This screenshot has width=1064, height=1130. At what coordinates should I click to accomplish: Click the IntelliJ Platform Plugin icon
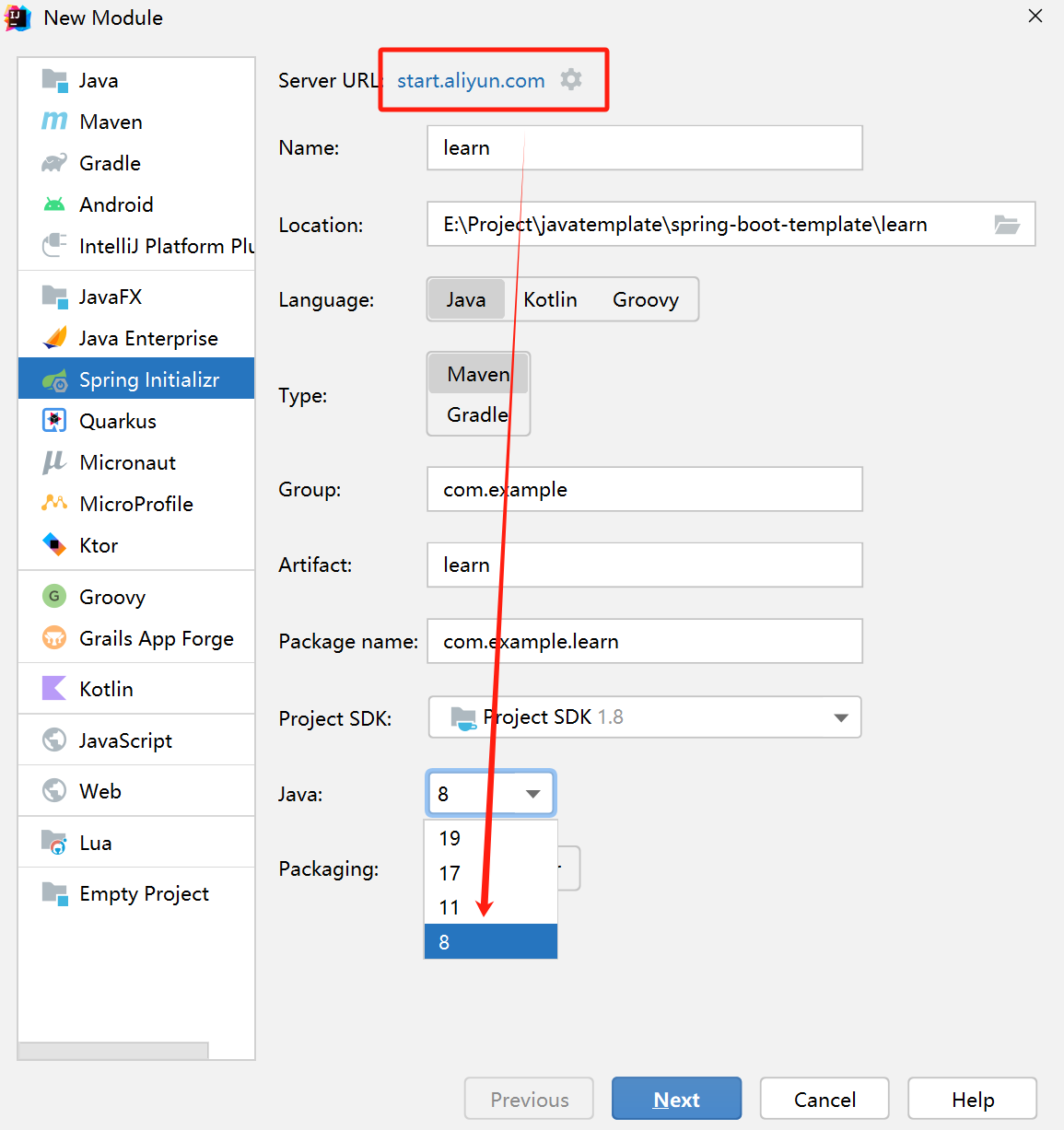click(x=54, y=246)
